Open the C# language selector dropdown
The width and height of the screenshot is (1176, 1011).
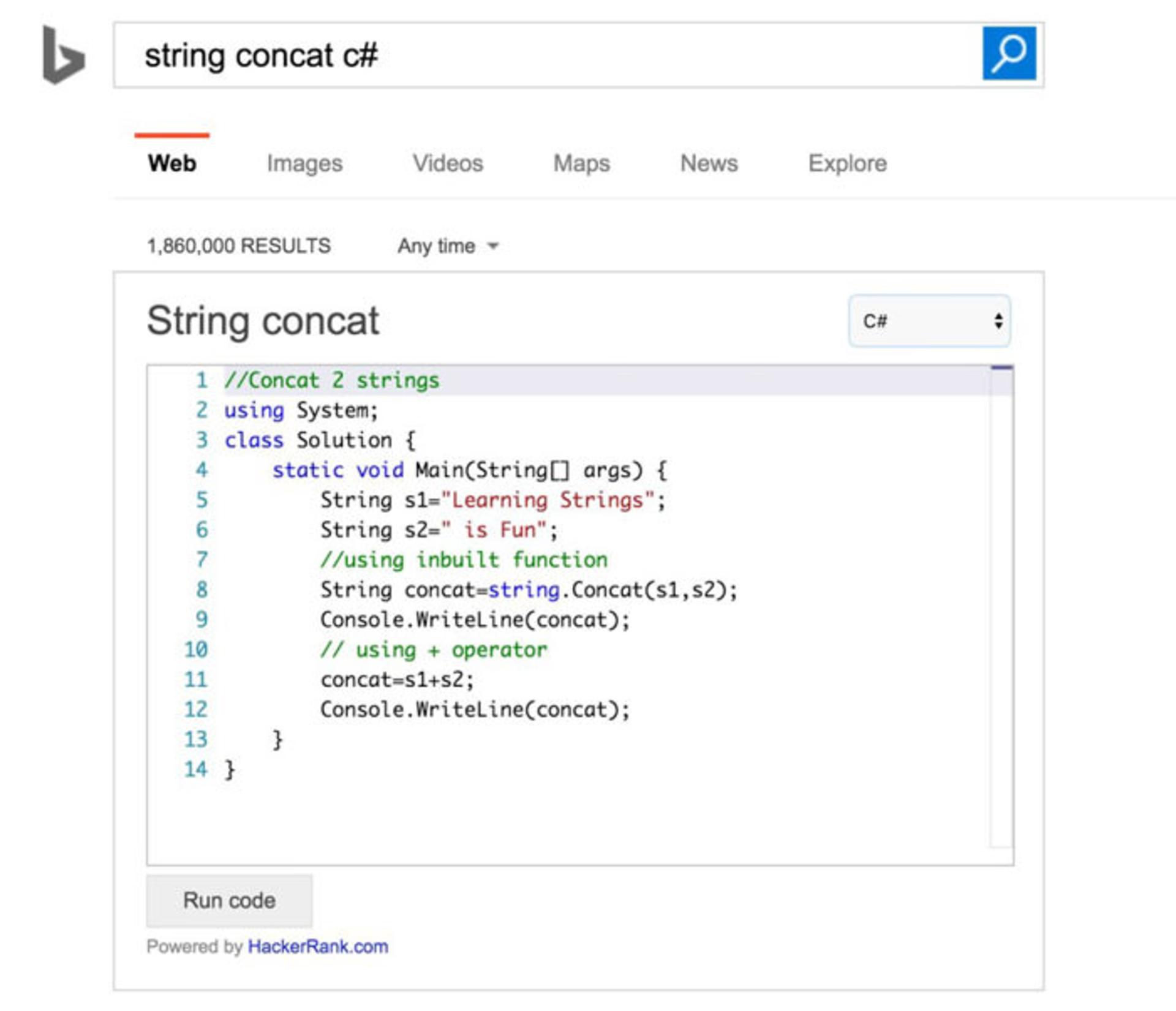(929, 321)
